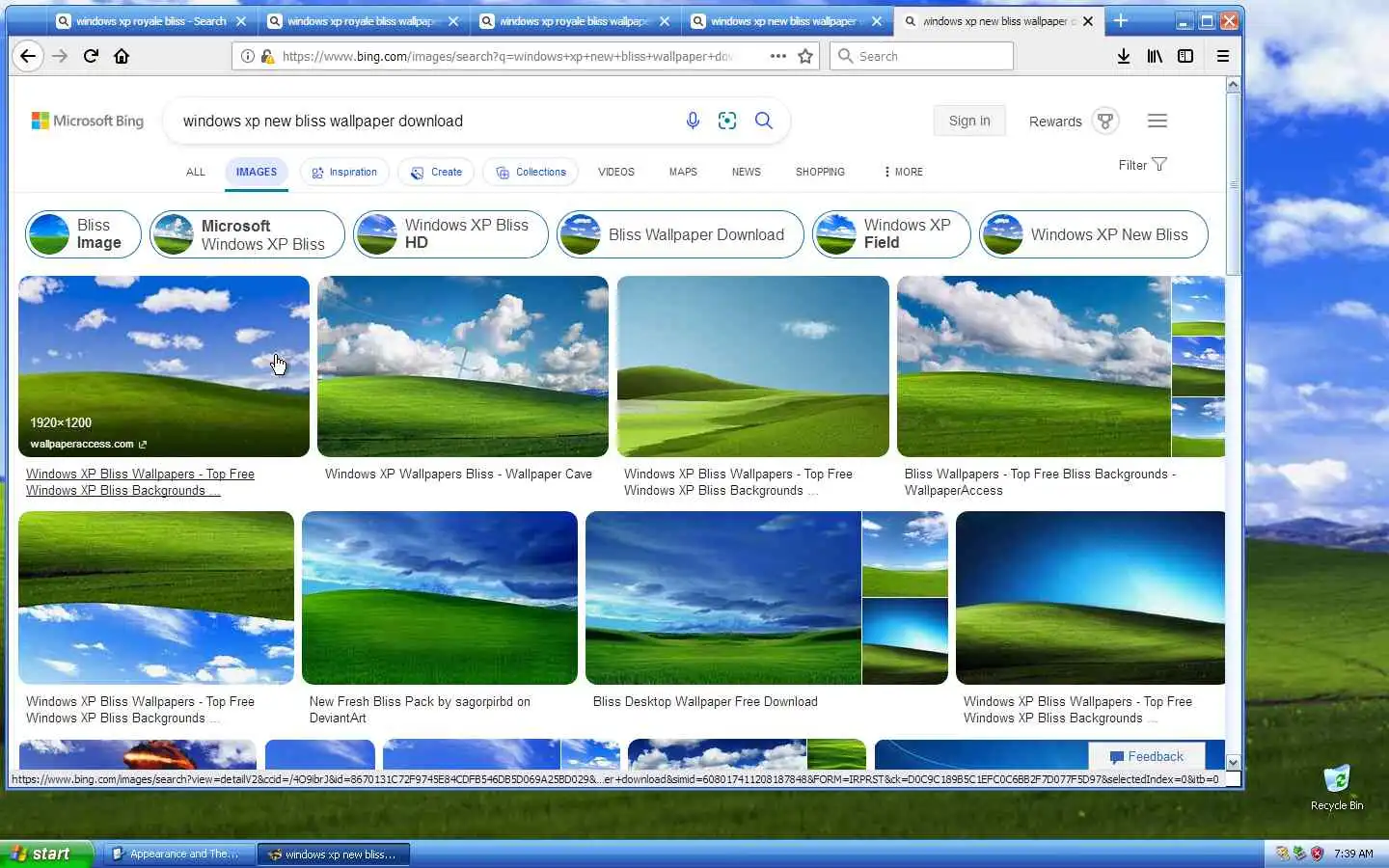1389x868 pixels.
Task: Open the Firefox hamburger application menu
Action: [1222, 56]
